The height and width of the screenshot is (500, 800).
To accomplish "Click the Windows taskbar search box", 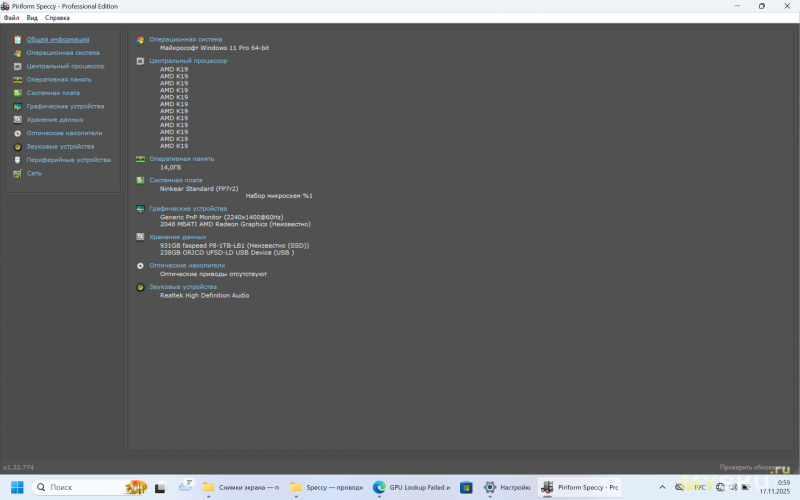I will (x=90, y=488).
